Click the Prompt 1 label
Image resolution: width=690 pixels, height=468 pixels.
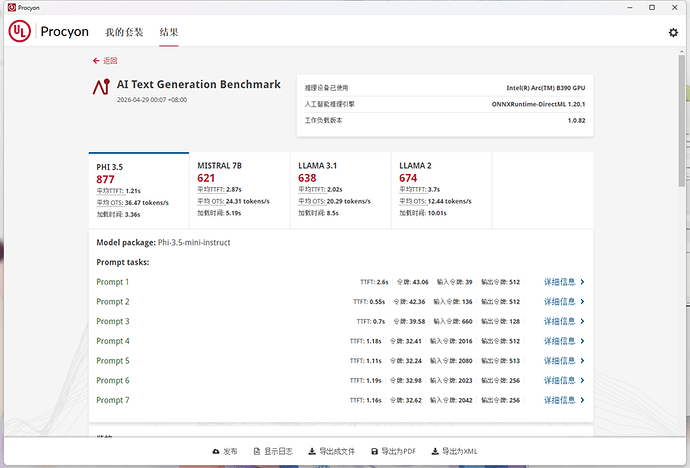(113, 282)
